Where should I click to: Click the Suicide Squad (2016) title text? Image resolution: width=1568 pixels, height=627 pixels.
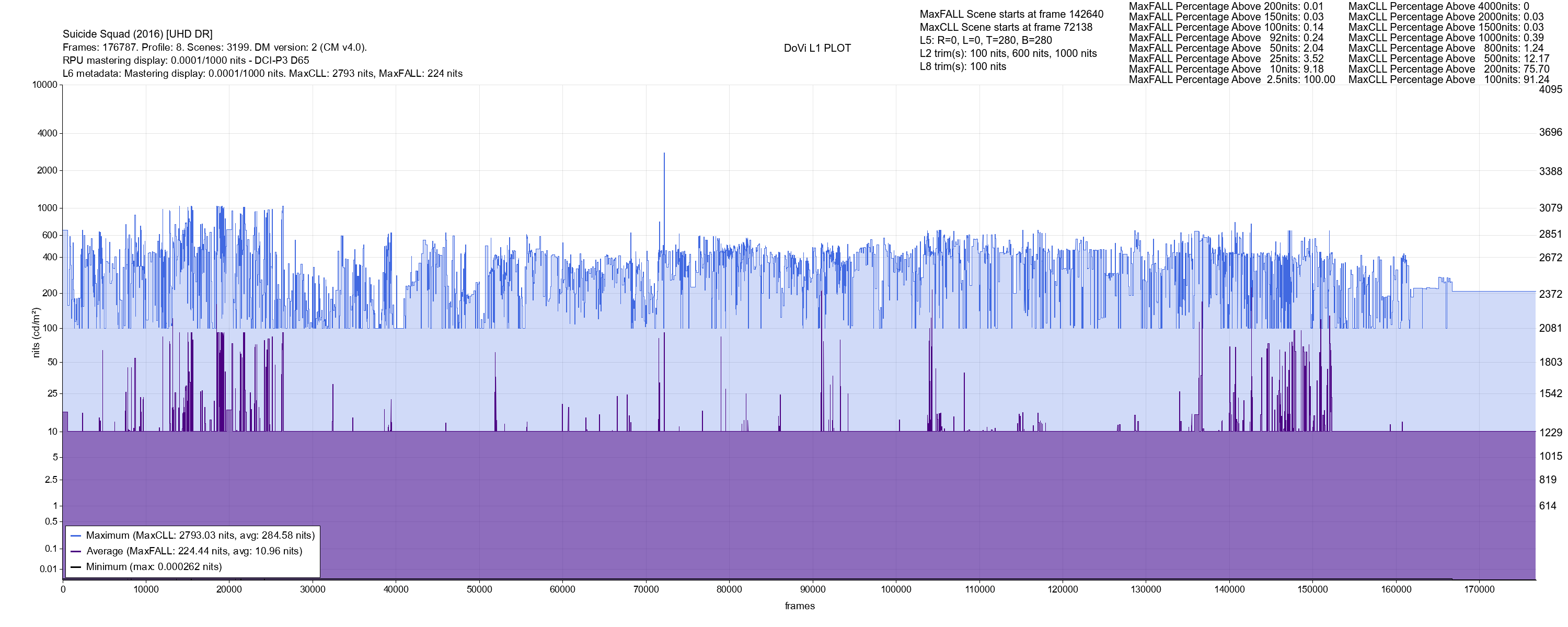[137, 34]
